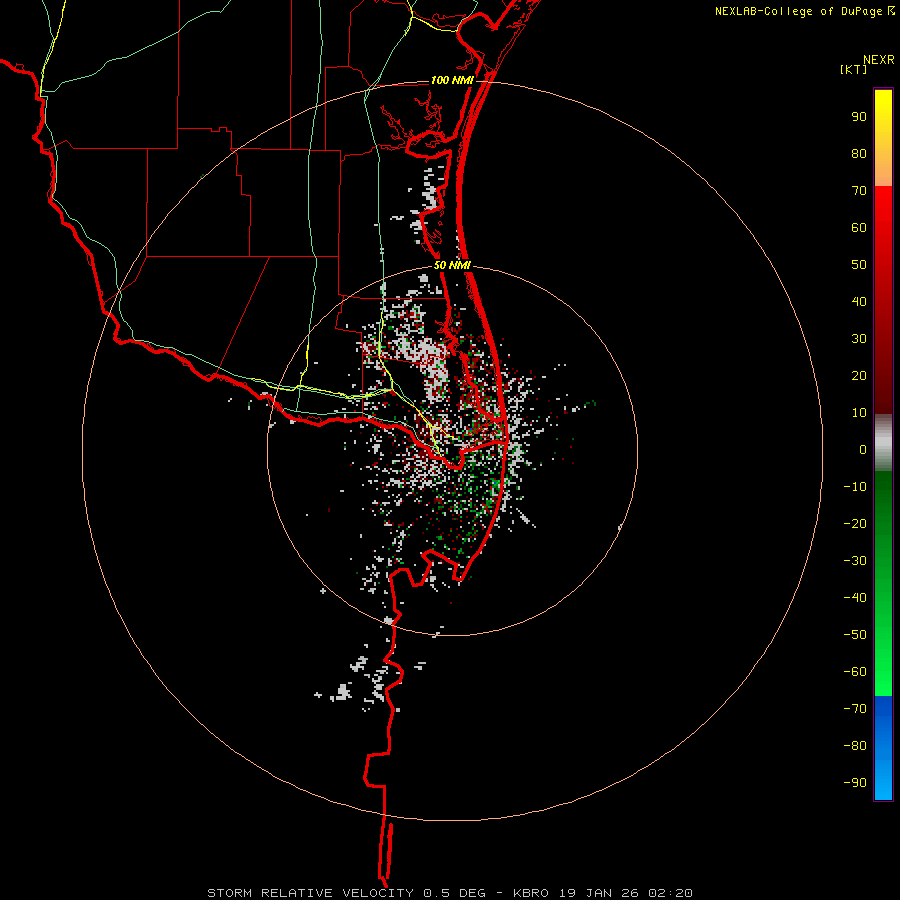The image size is (900, 900).
Task: Click the blue bottom segment of the color bar
Action: (x=883, y=748)
